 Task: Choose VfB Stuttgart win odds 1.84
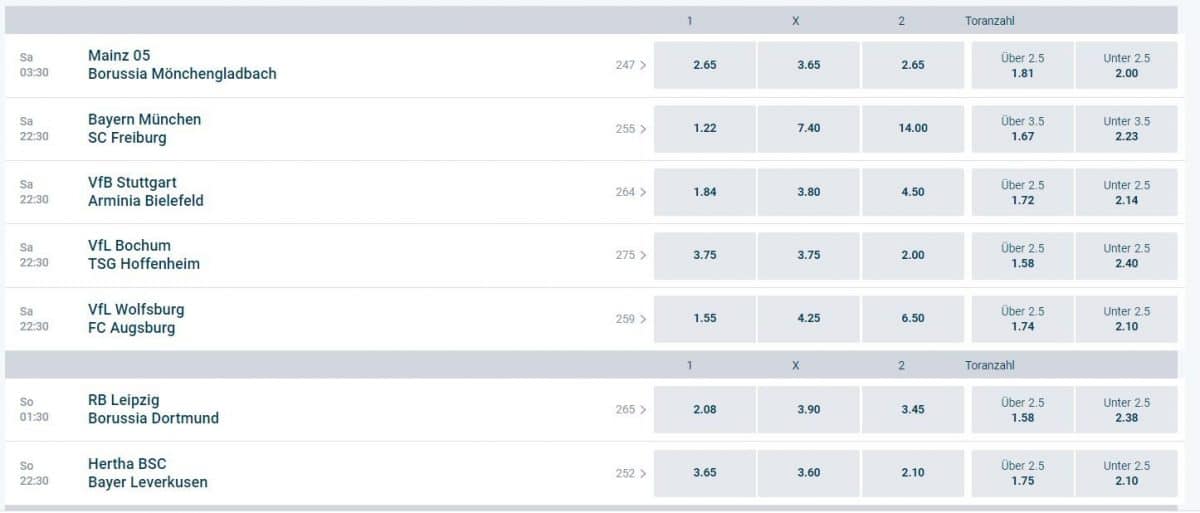point(704,192)
